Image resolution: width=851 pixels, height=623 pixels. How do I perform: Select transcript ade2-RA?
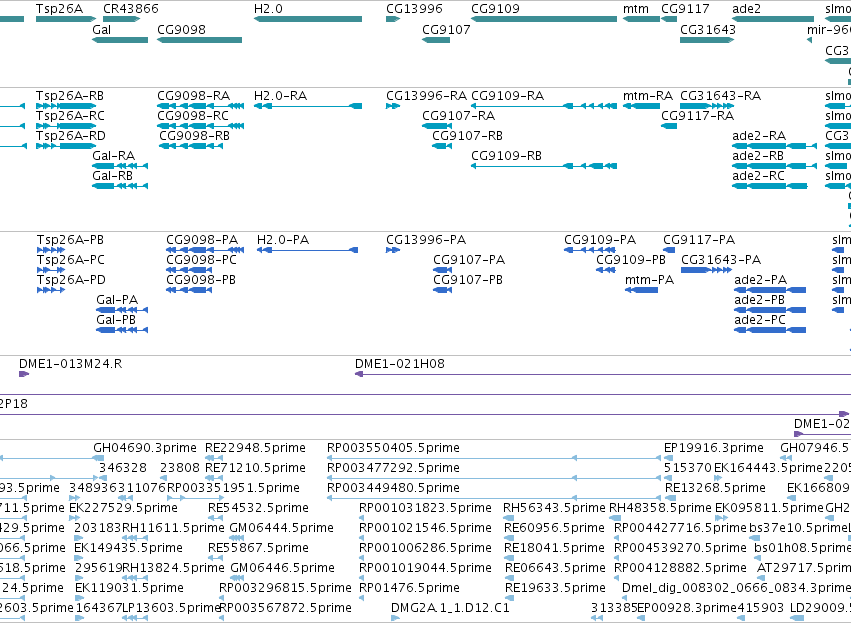click(759, 136)
